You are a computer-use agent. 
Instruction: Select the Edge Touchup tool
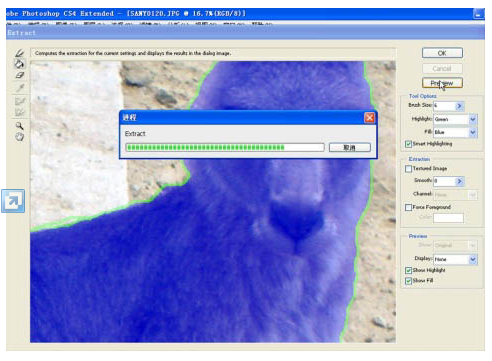pyautogui.click(x=19, y=112)
